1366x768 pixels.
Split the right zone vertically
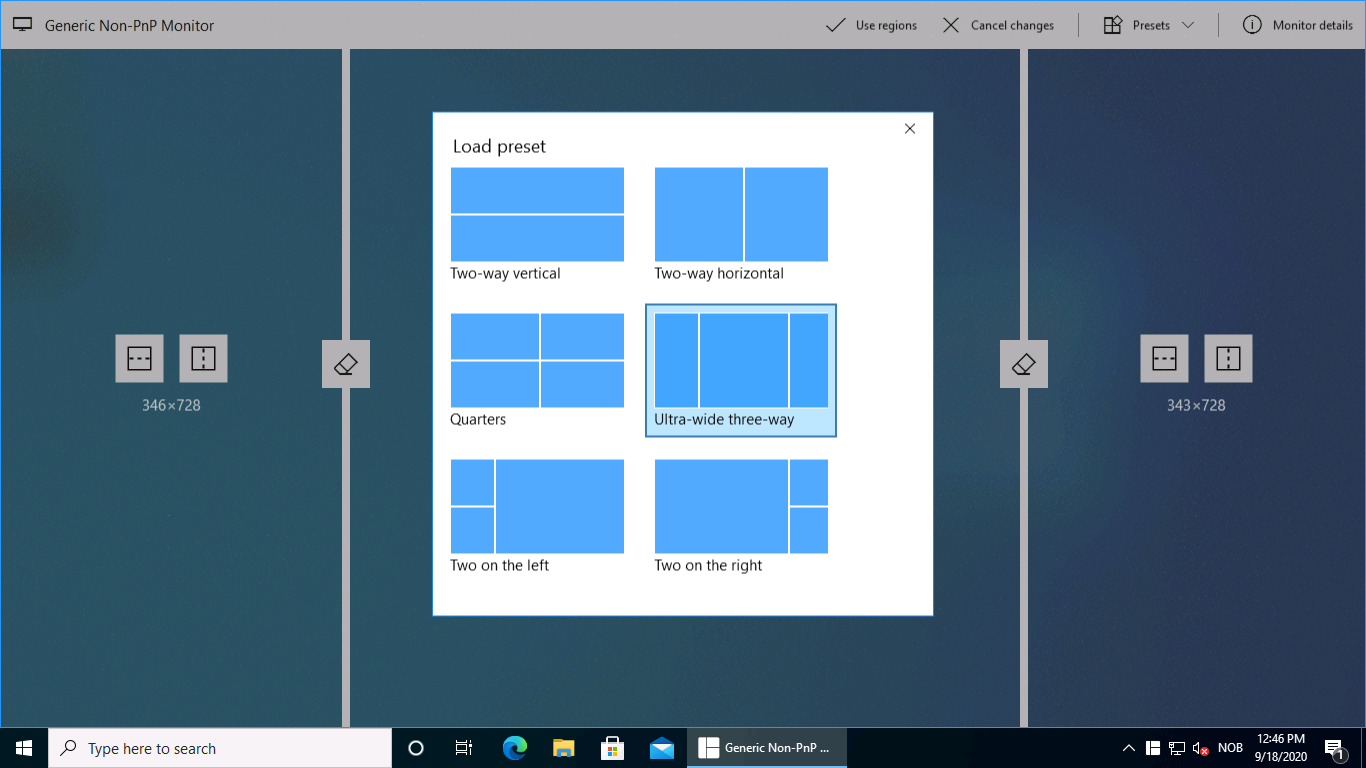pos(1228,358)
